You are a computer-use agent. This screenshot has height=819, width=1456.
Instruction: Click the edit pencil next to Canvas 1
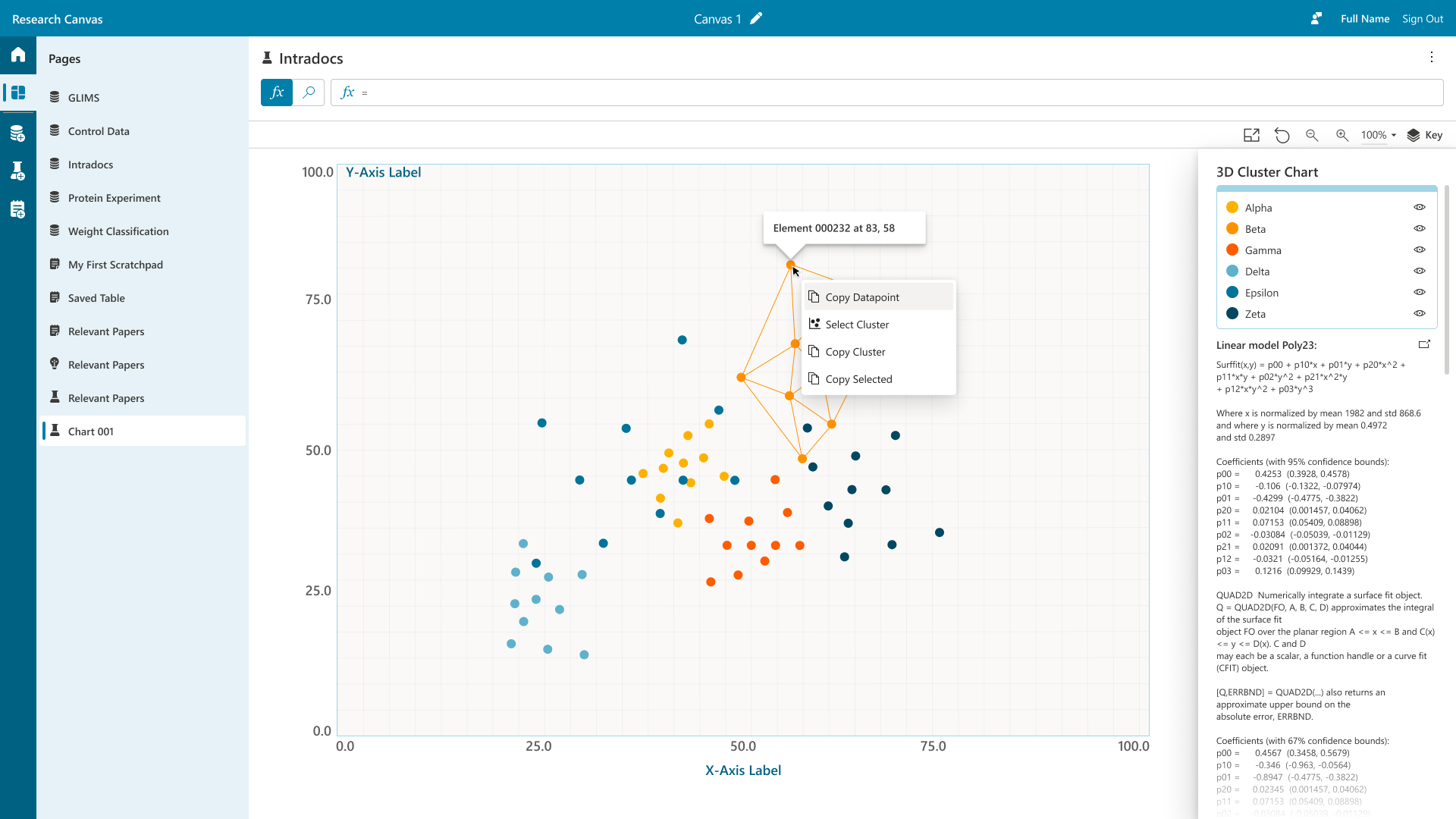756,19
